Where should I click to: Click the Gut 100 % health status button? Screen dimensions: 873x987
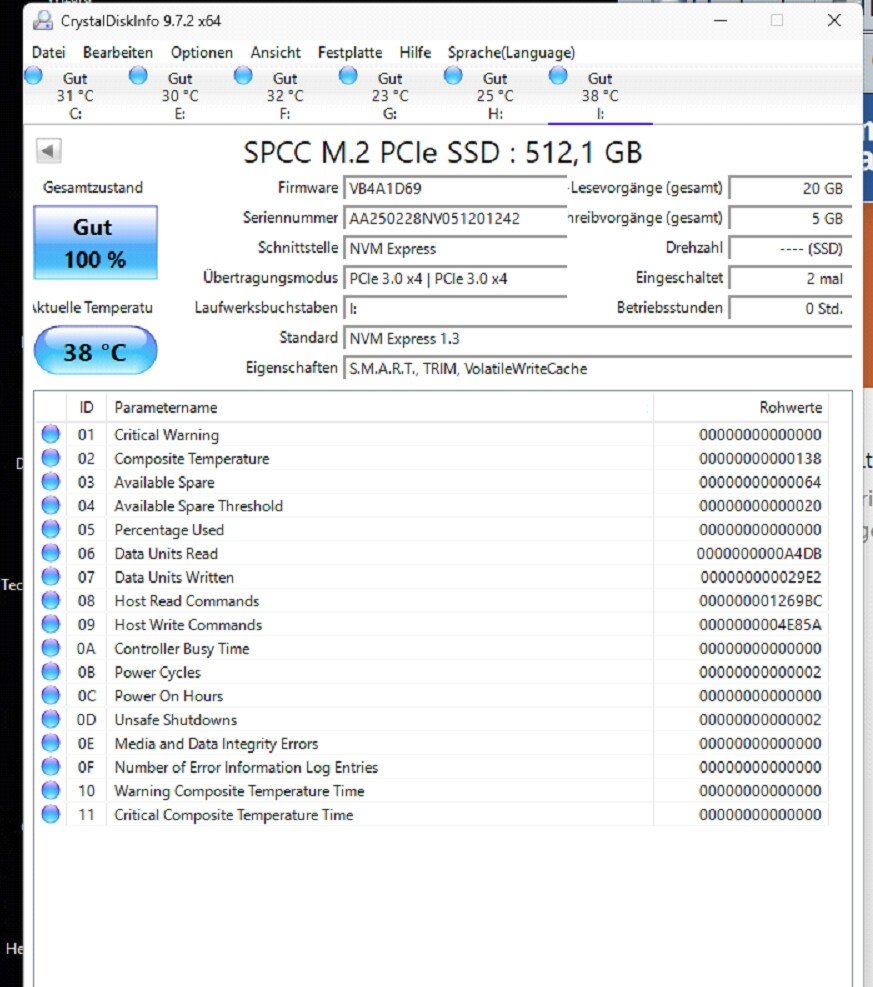(95, 243)
